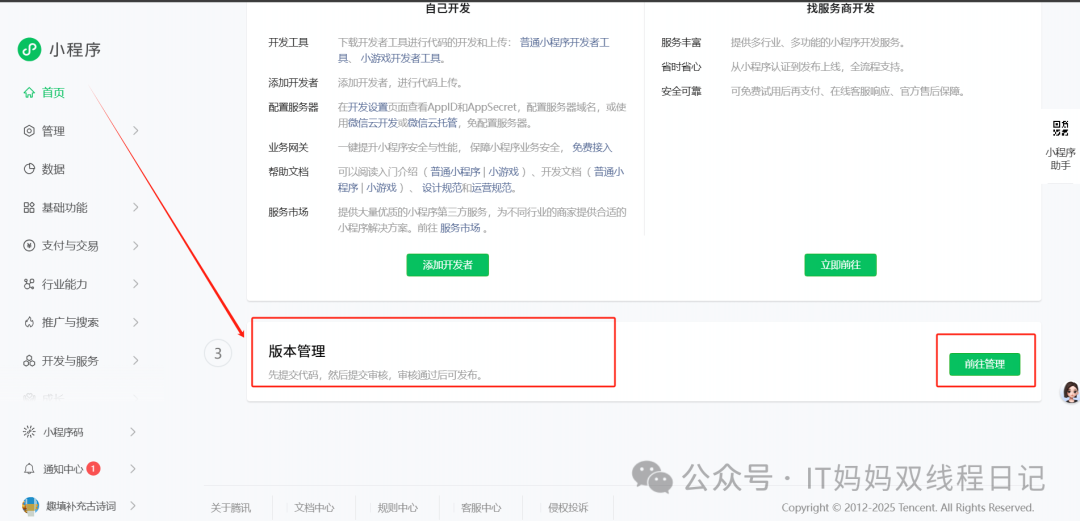Click the 管理 hexagon icon in sidebar

click(29, 131)
